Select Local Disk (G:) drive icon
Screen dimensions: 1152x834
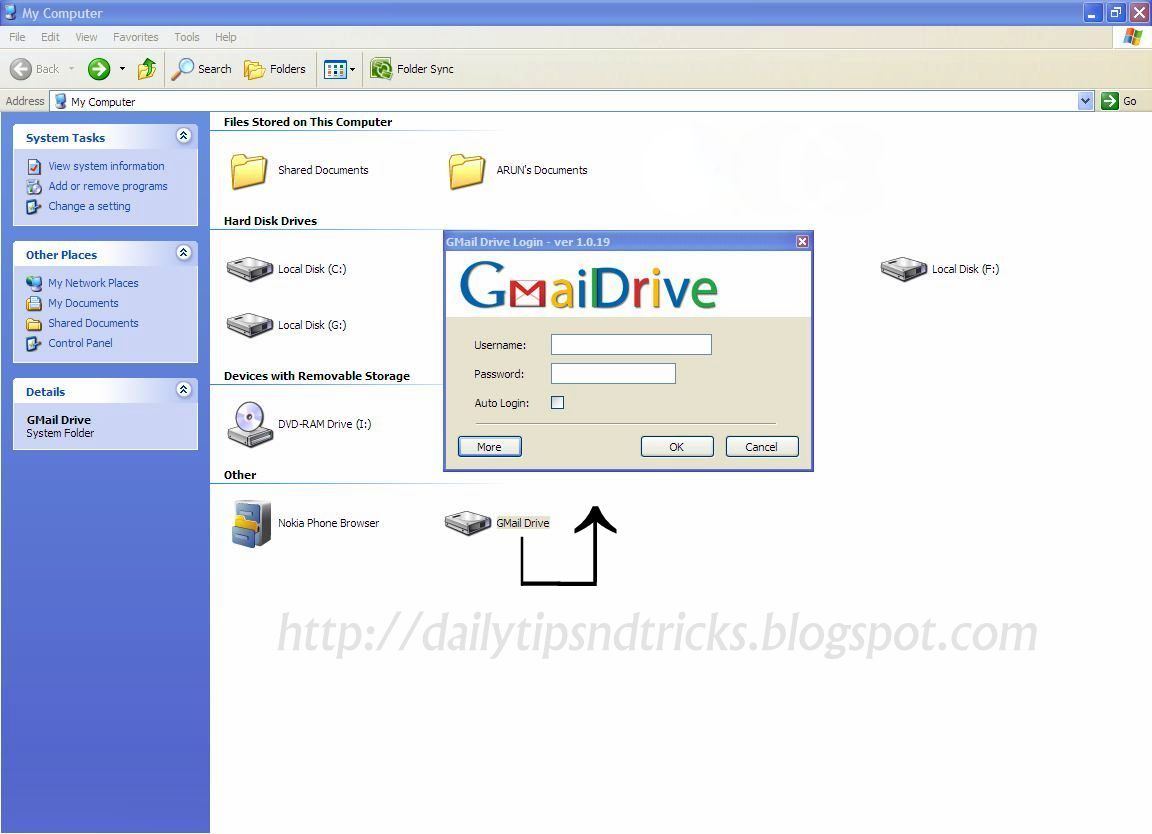coord(250,325)
